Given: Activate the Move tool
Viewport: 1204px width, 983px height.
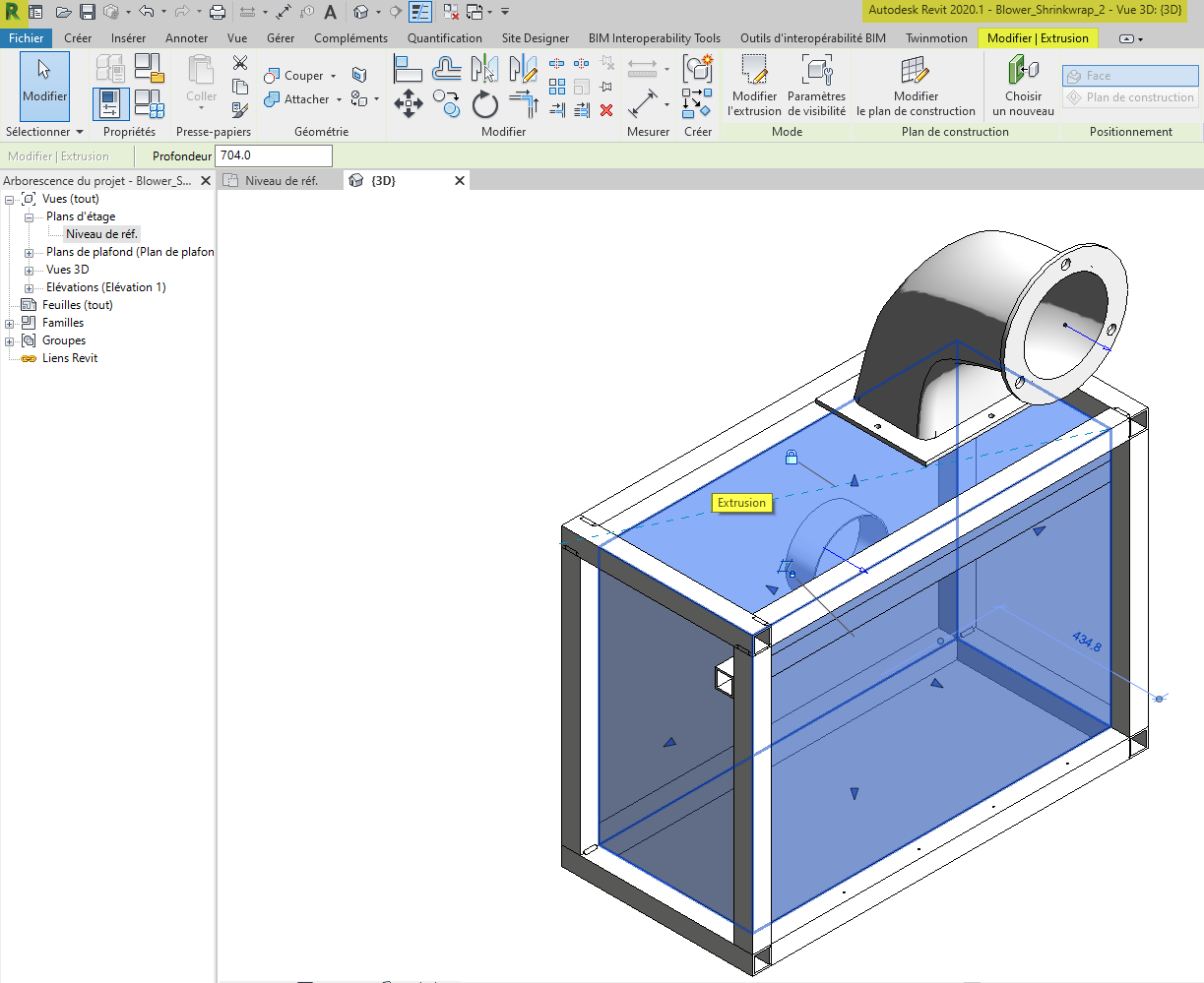Looking at the screenshot, I should coord(408,101).
